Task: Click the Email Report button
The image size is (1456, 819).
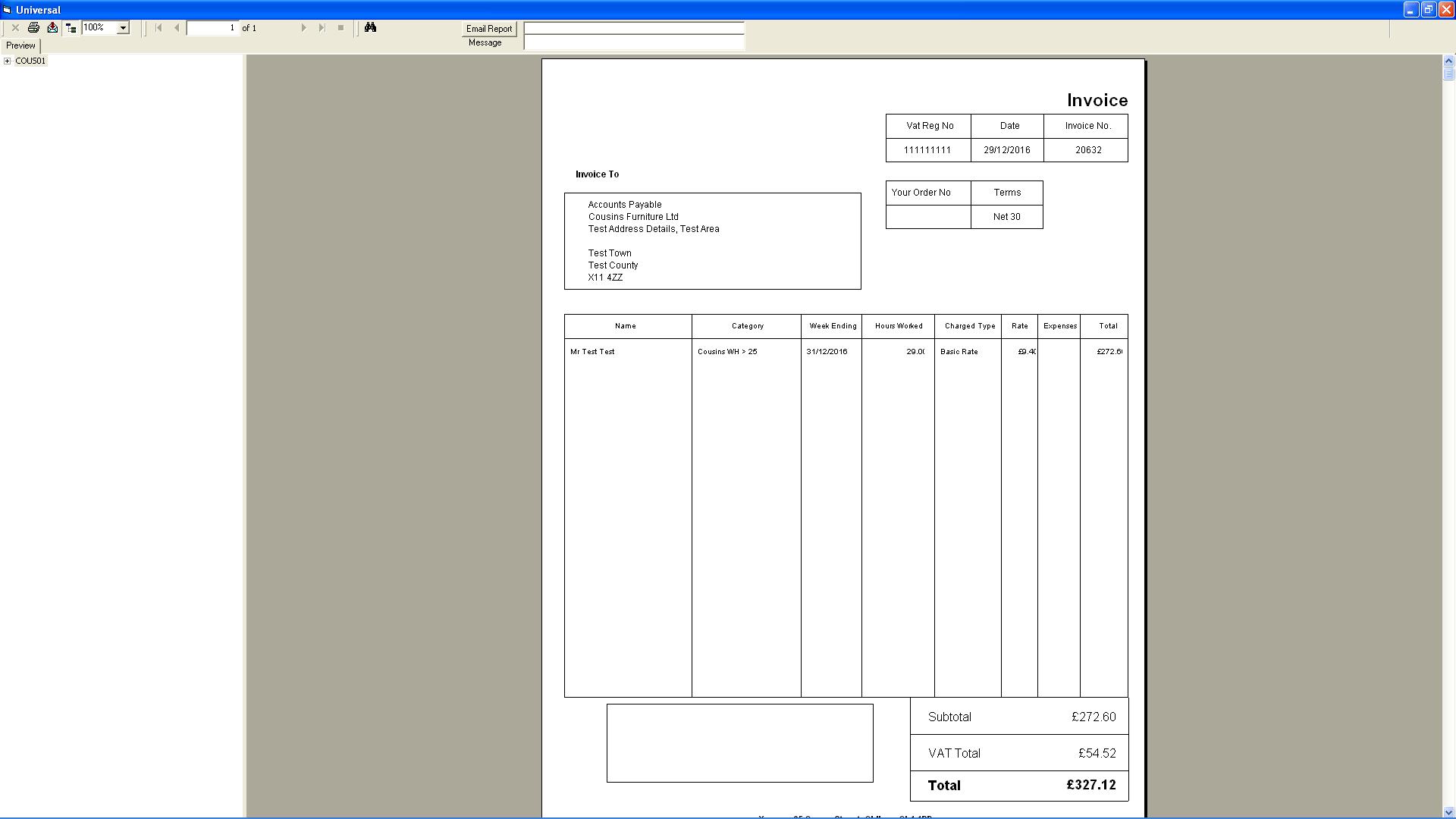Action: pos(489,29)
